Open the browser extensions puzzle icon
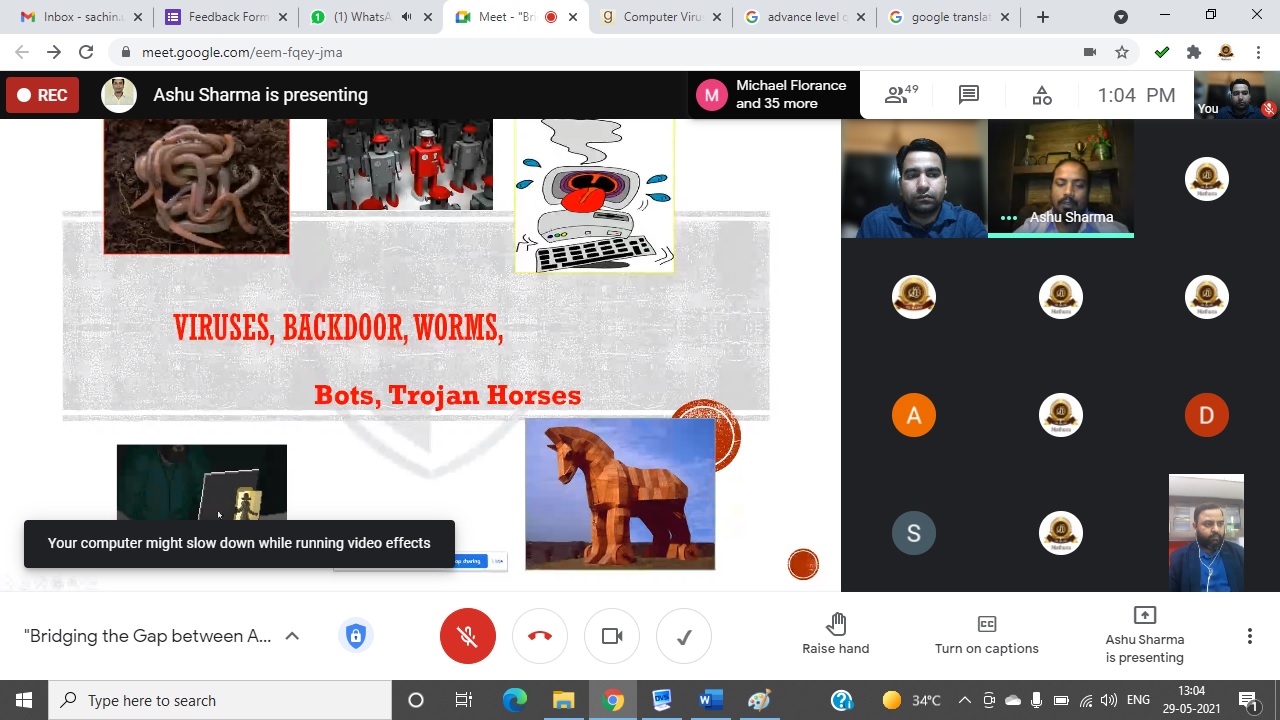The height and width of the screenshot is (720, 1280). (1193, 52)
